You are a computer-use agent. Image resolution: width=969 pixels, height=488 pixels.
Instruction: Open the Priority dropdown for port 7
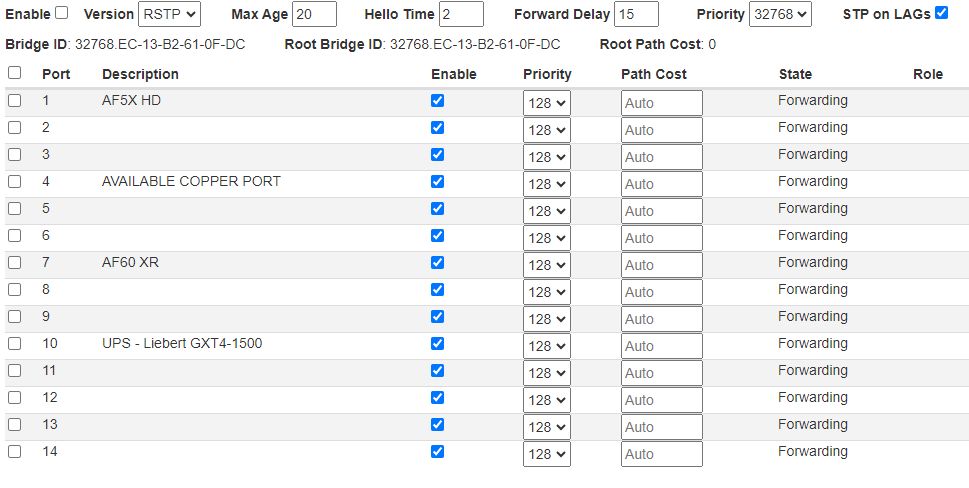coord(546,265)
